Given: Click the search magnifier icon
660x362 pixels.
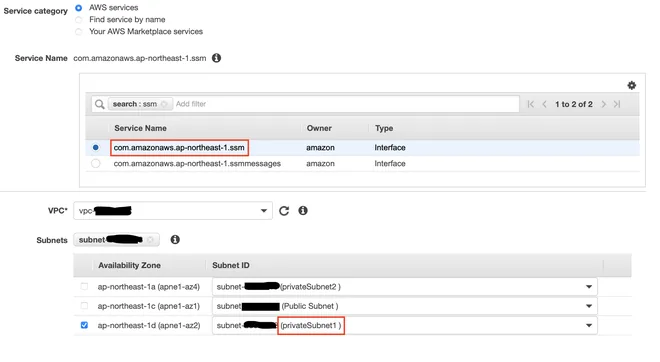Looking at the screenshot, I should point(99,104).
